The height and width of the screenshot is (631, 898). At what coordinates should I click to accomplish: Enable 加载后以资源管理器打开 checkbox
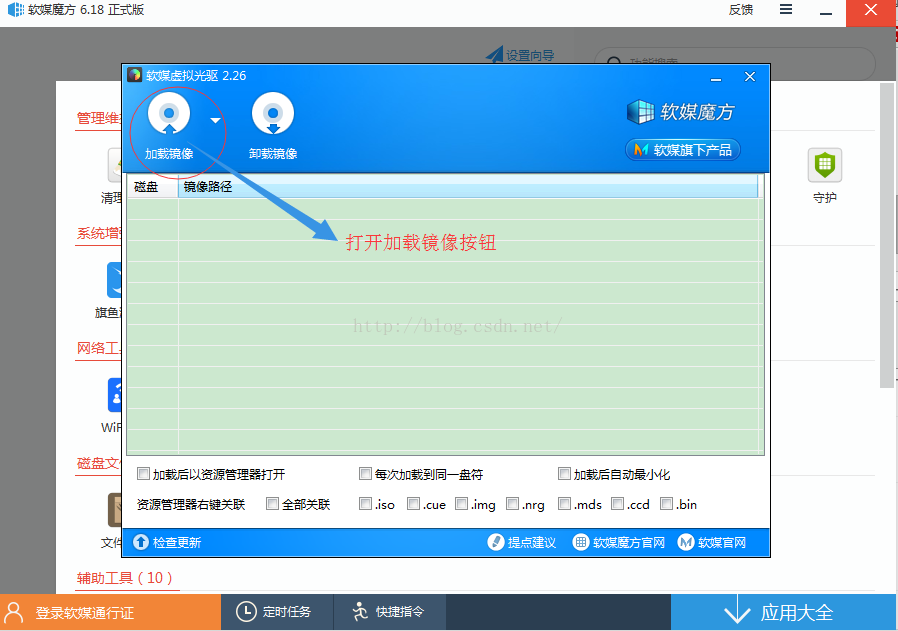pyautogui.click(x=143, y=474)
